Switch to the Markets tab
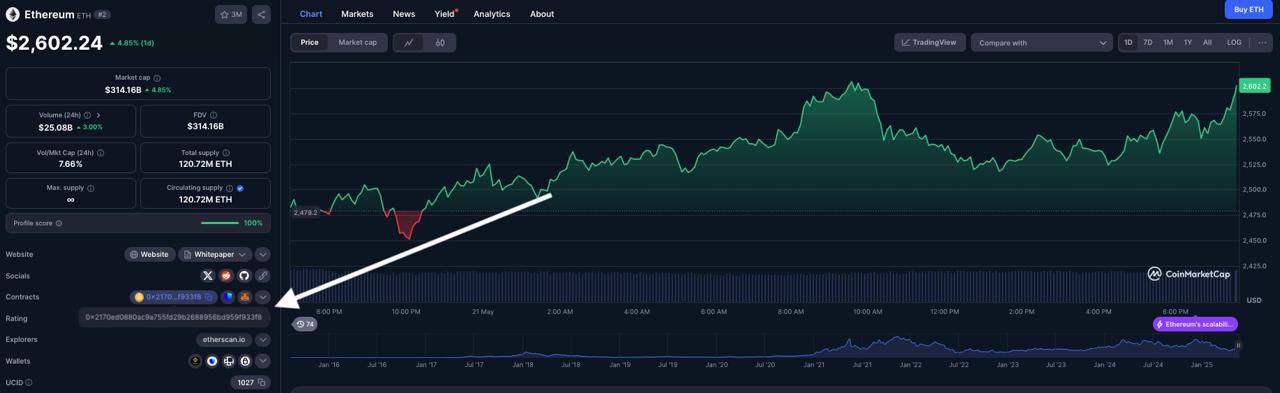The height and width of the screenshot is (393, 1280). (x=357, y=14)
